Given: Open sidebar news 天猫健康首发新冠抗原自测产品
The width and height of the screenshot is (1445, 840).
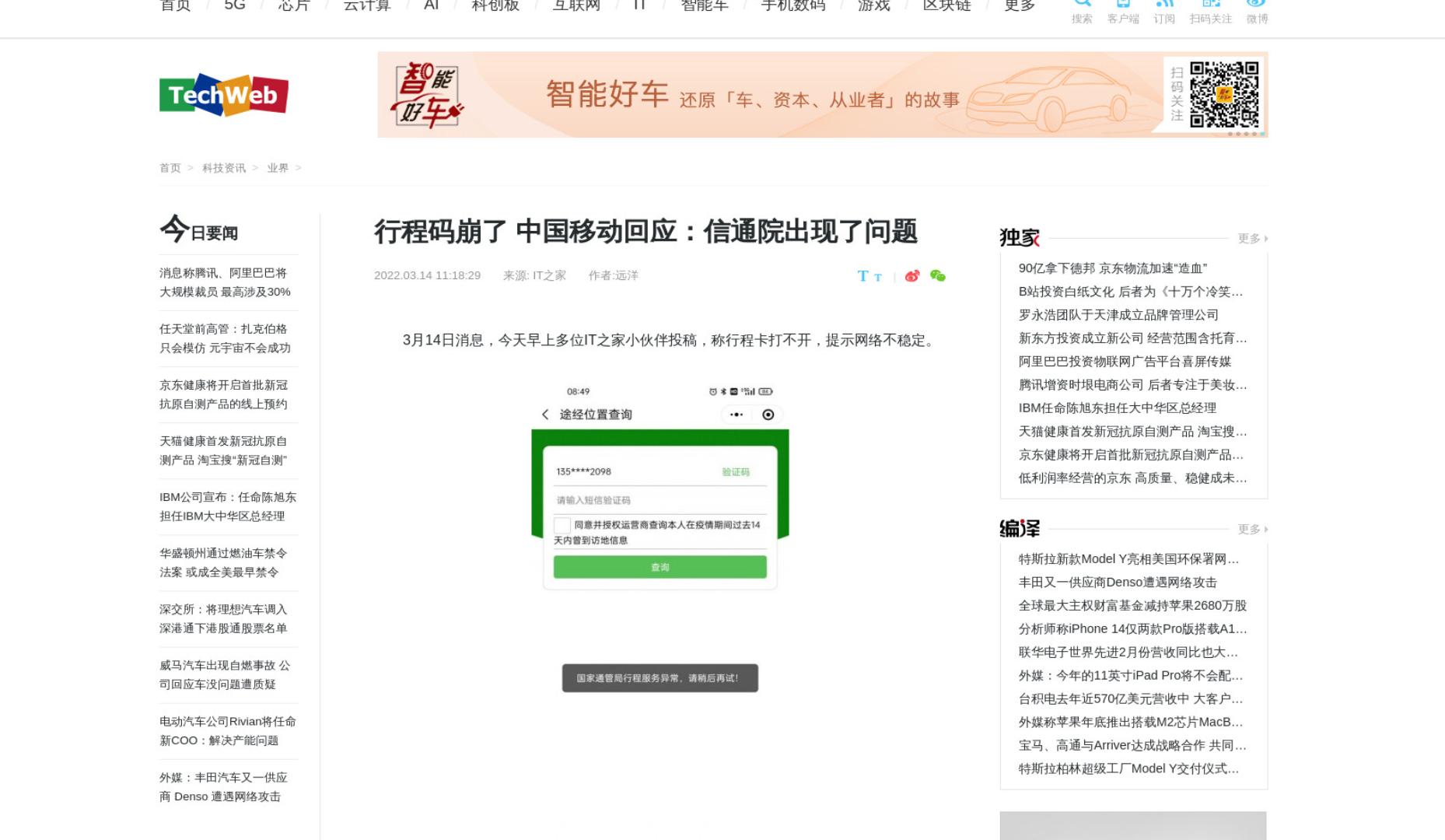Looking at the screenshot, I should pos(223,450).
